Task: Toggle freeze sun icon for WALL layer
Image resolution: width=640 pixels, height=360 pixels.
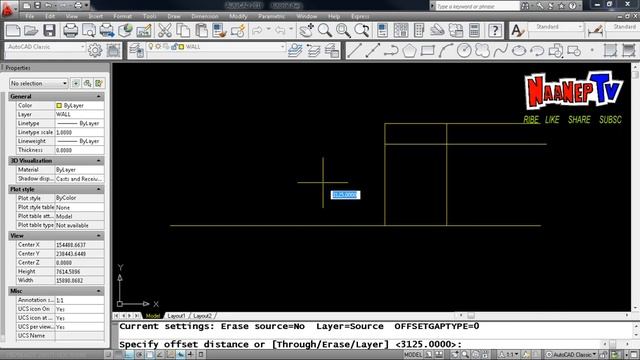Action: (158, 47)
